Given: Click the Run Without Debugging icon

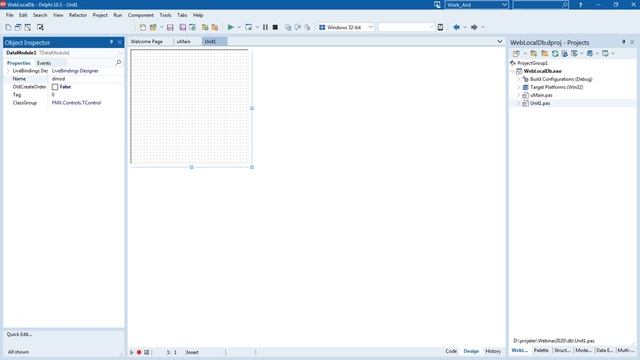Looking at the screenshot, I should pos(248,27).
